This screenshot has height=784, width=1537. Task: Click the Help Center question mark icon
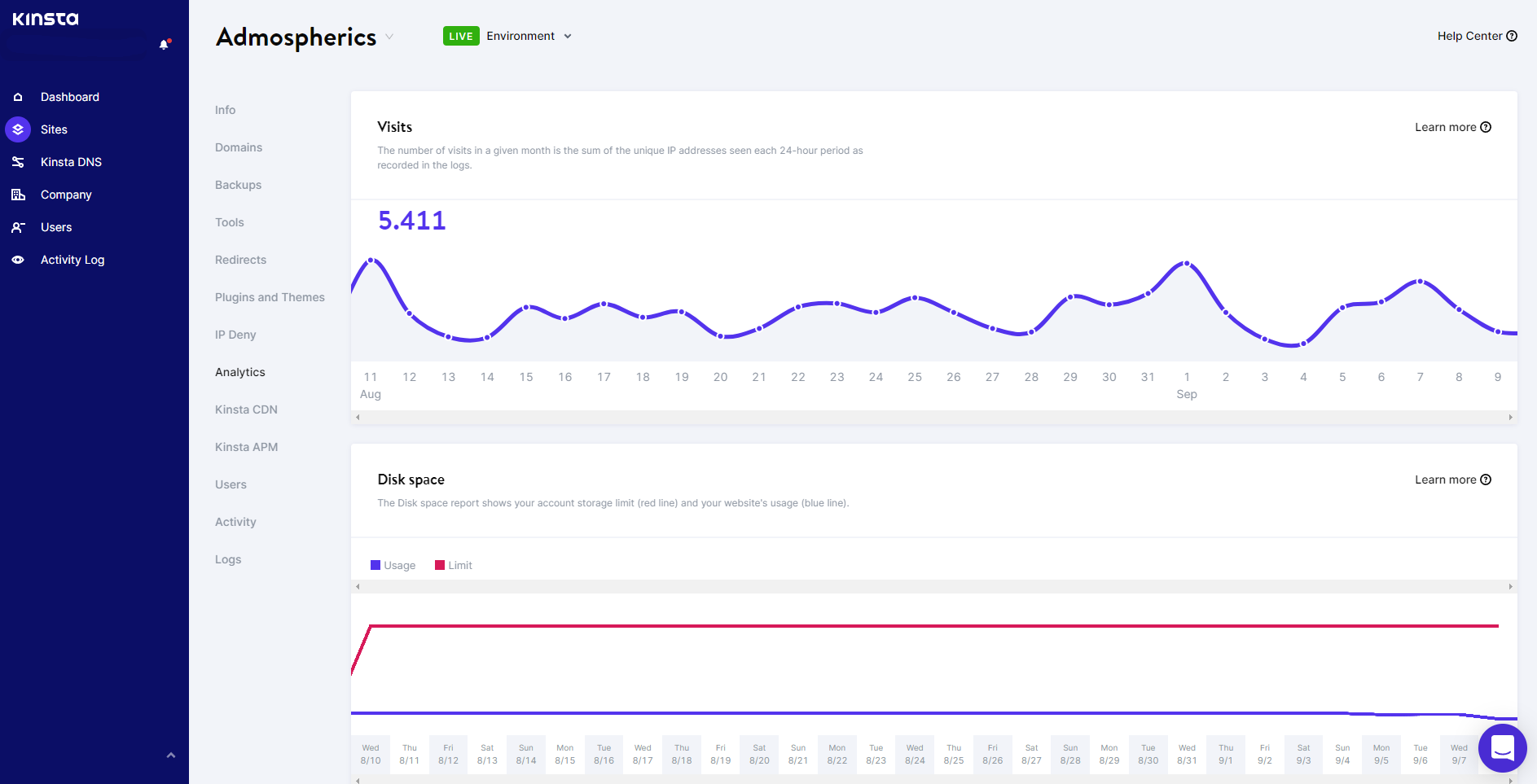click(1512, 36)
